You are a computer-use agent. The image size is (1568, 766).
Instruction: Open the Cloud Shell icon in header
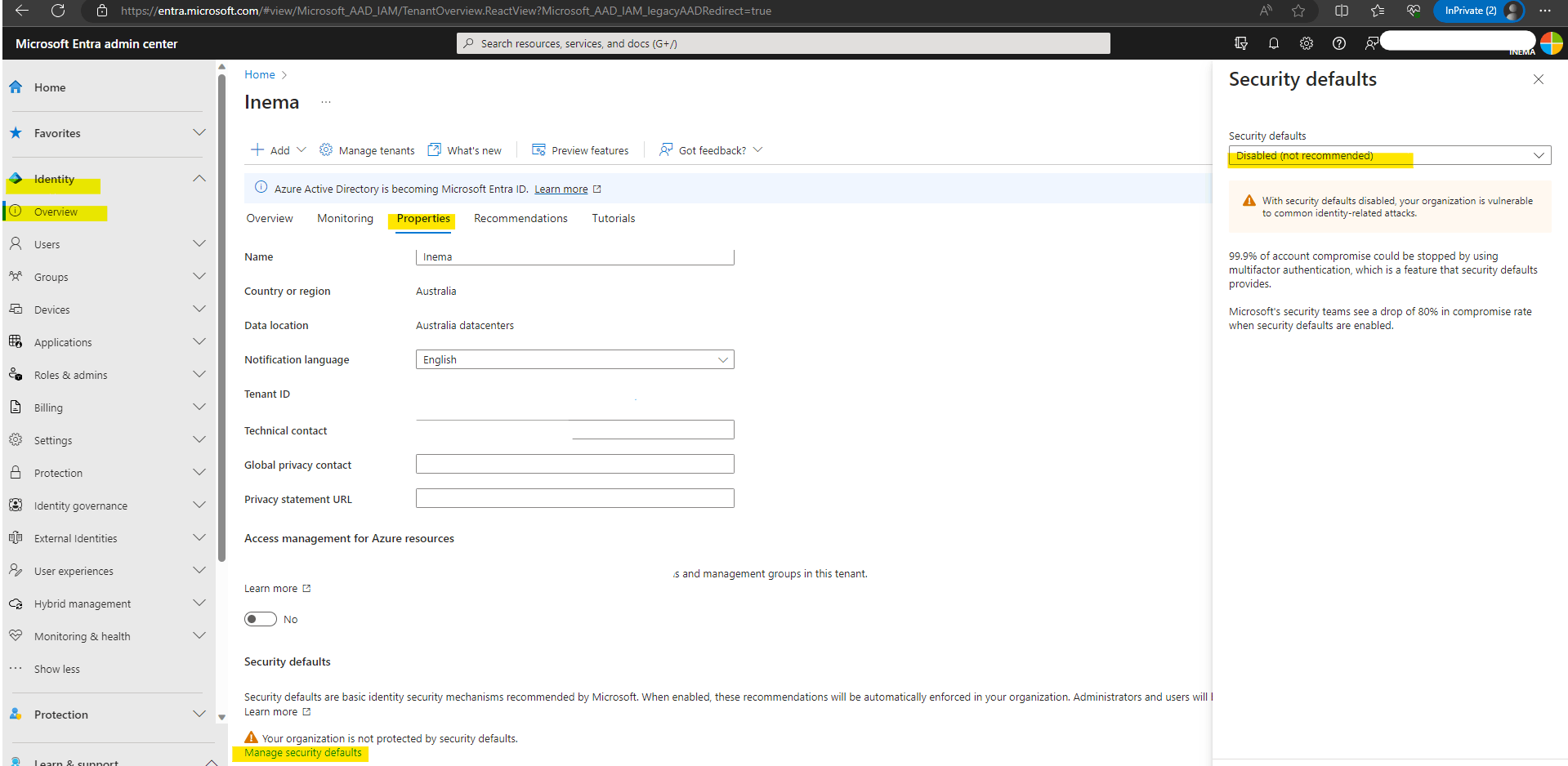[1241, 43]
